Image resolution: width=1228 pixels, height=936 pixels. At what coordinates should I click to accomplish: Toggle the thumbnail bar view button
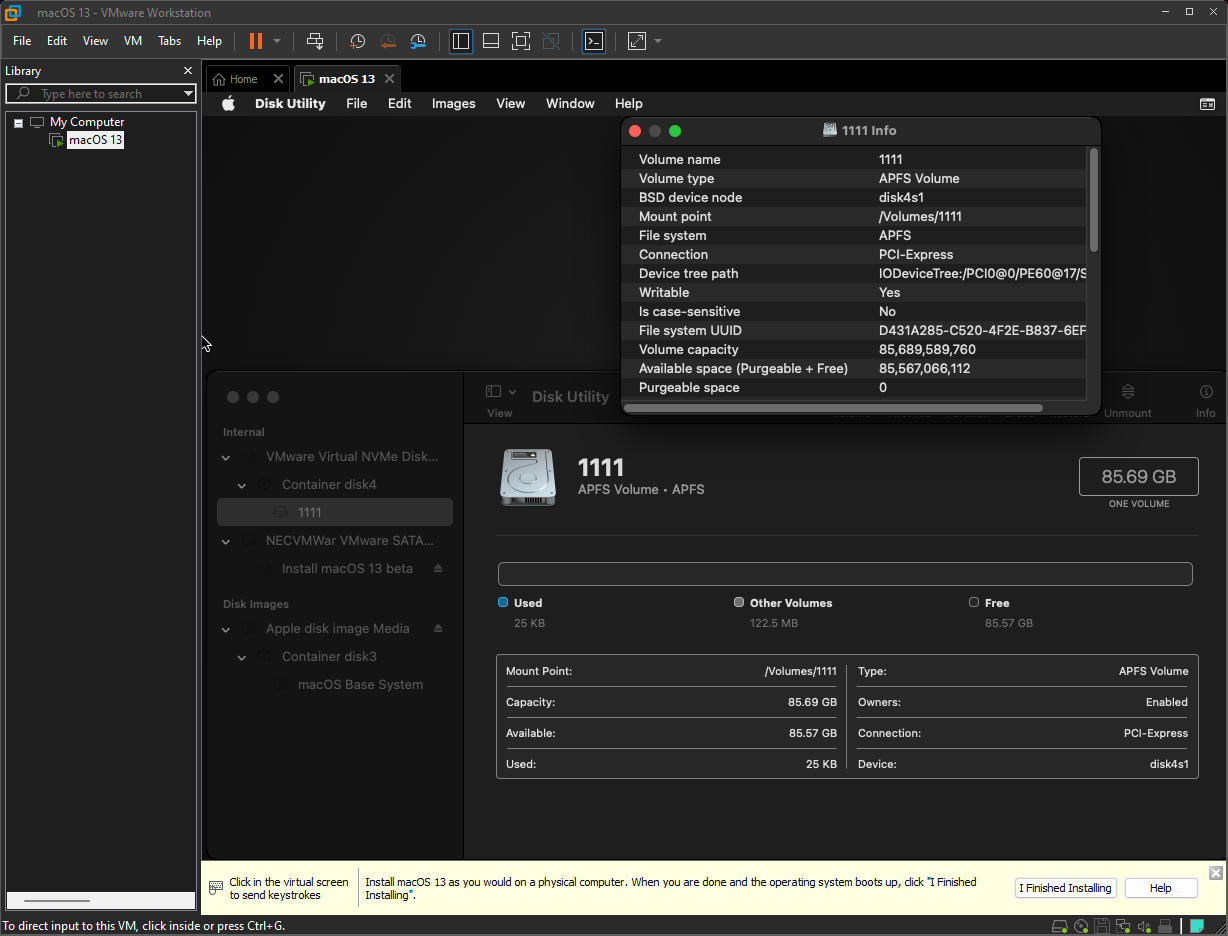[x=491, y=41]
